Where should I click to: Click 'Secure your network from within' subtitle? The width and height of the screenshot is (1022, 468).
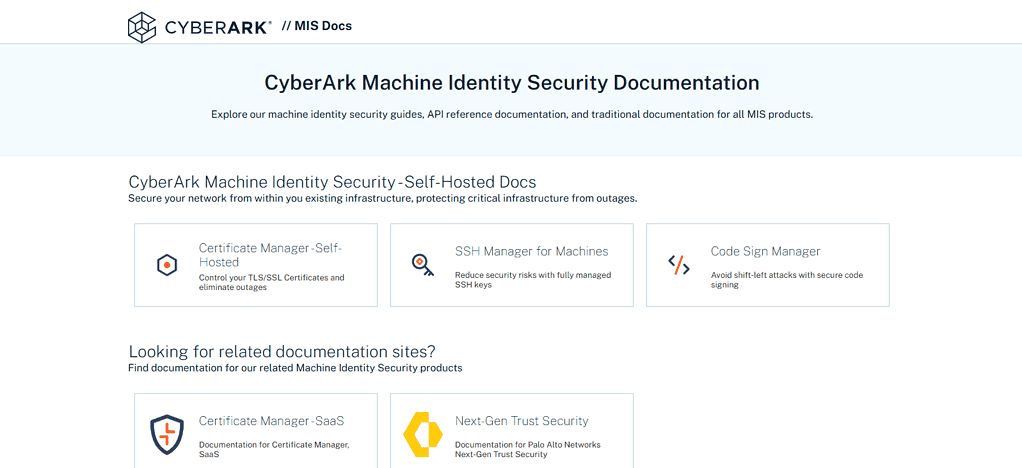tap(382, 198)
